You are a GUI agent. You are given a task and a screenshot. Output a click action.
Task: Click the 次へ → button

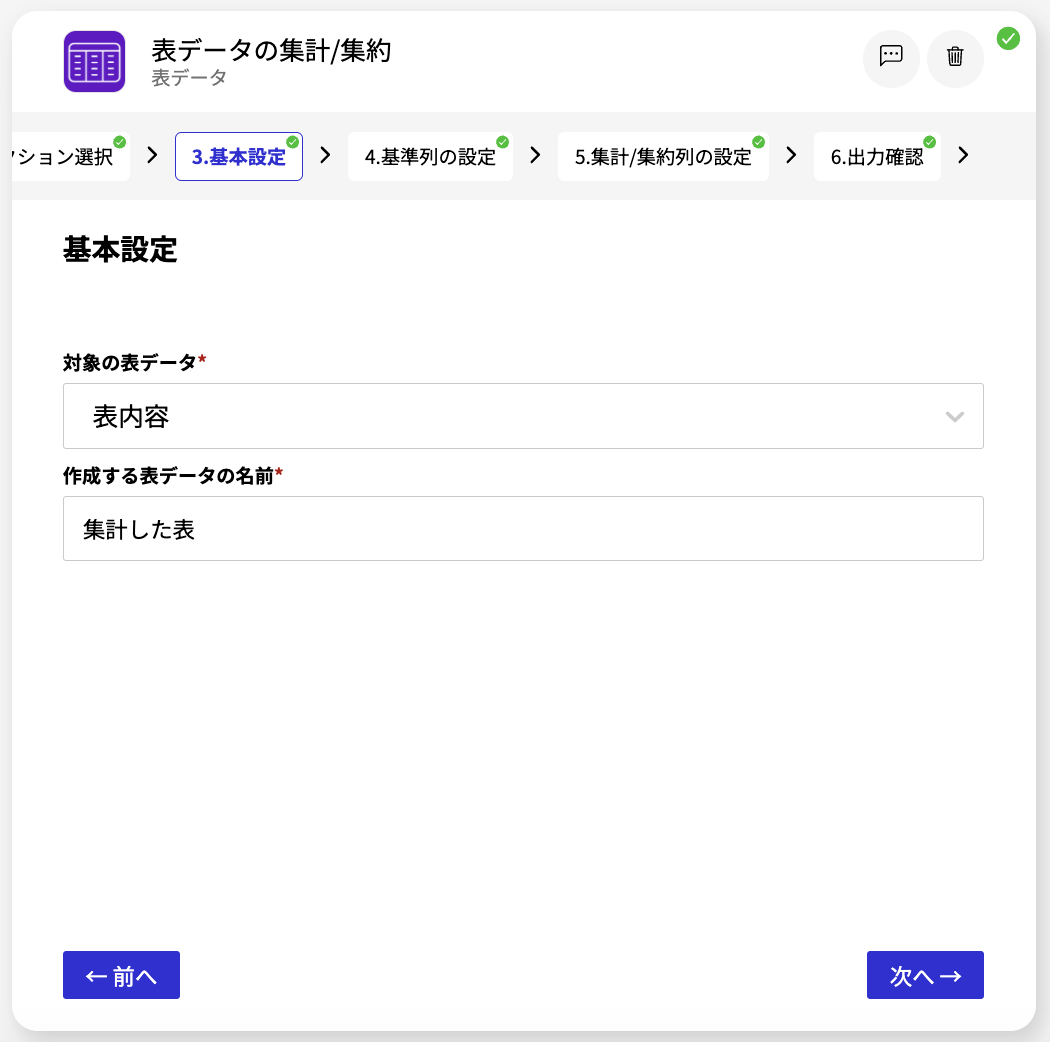coord(925,975)
